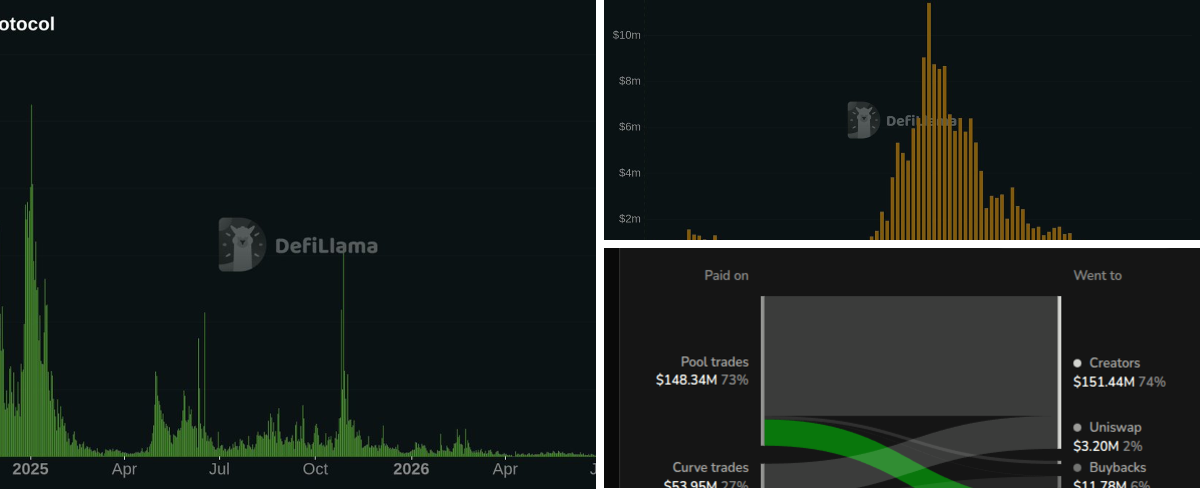
Task: Click the $148.34M 73% value
Action: (x=702, y=380)
